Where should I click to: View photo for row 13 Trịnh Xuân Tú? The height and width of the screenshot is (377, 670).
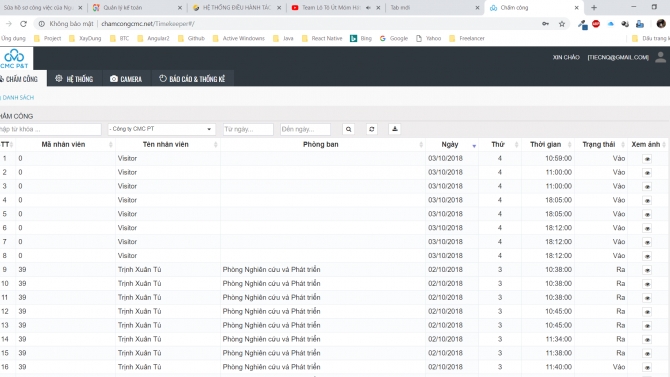tap(647, 326)
